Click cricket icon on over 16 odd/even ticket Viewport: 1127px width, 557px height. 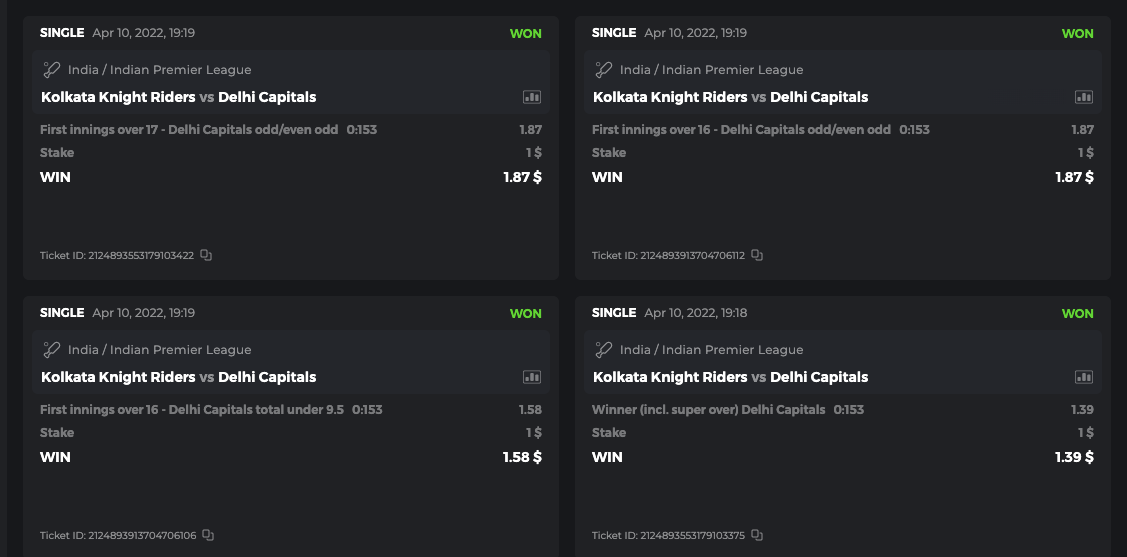(604, 70)
